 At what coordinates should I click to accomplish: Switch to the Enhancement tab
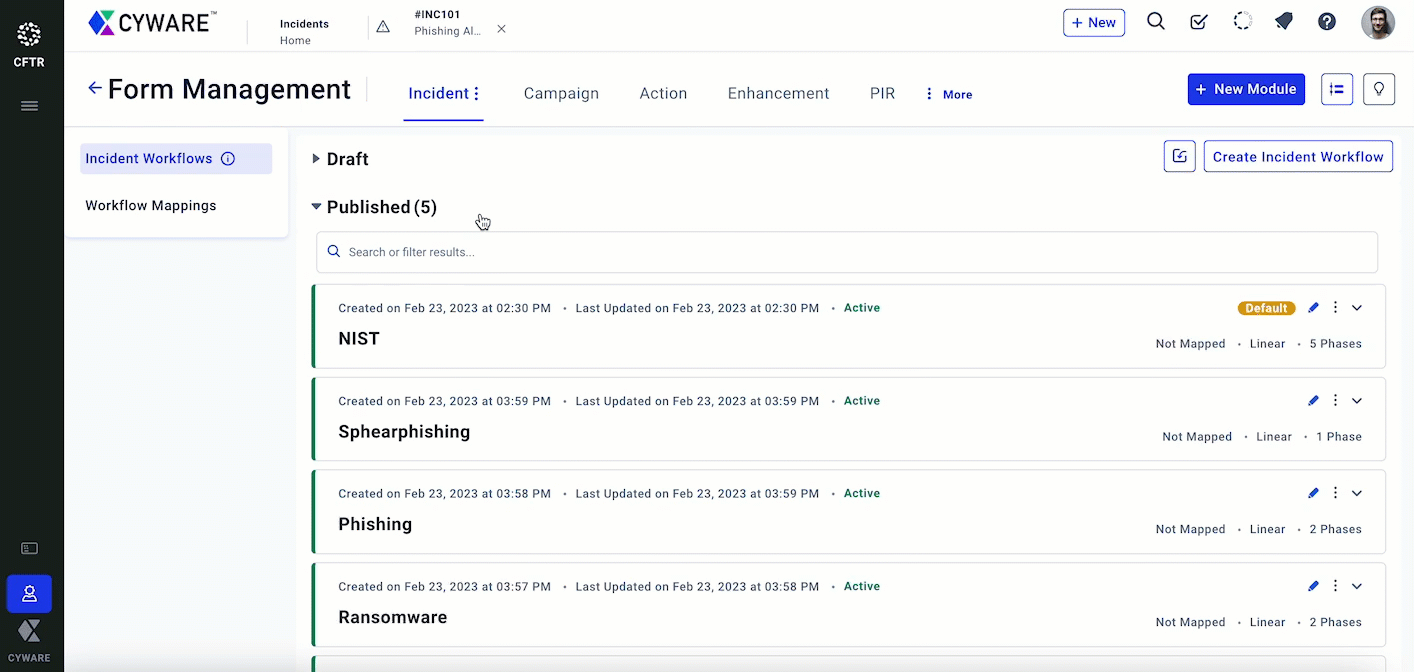pos(778,94)
